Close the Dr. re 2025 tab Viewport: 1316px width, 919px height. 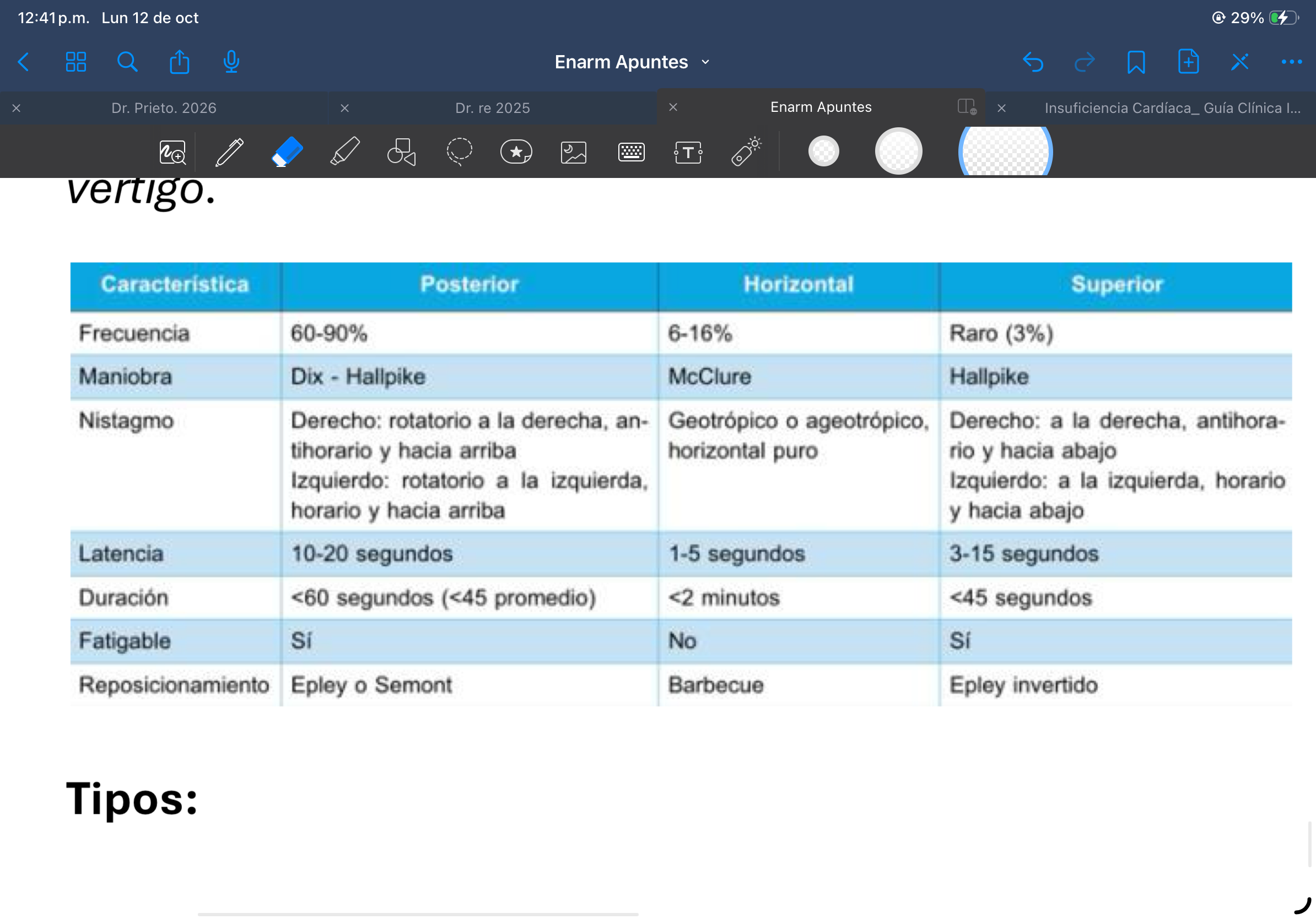pos(344,108)
